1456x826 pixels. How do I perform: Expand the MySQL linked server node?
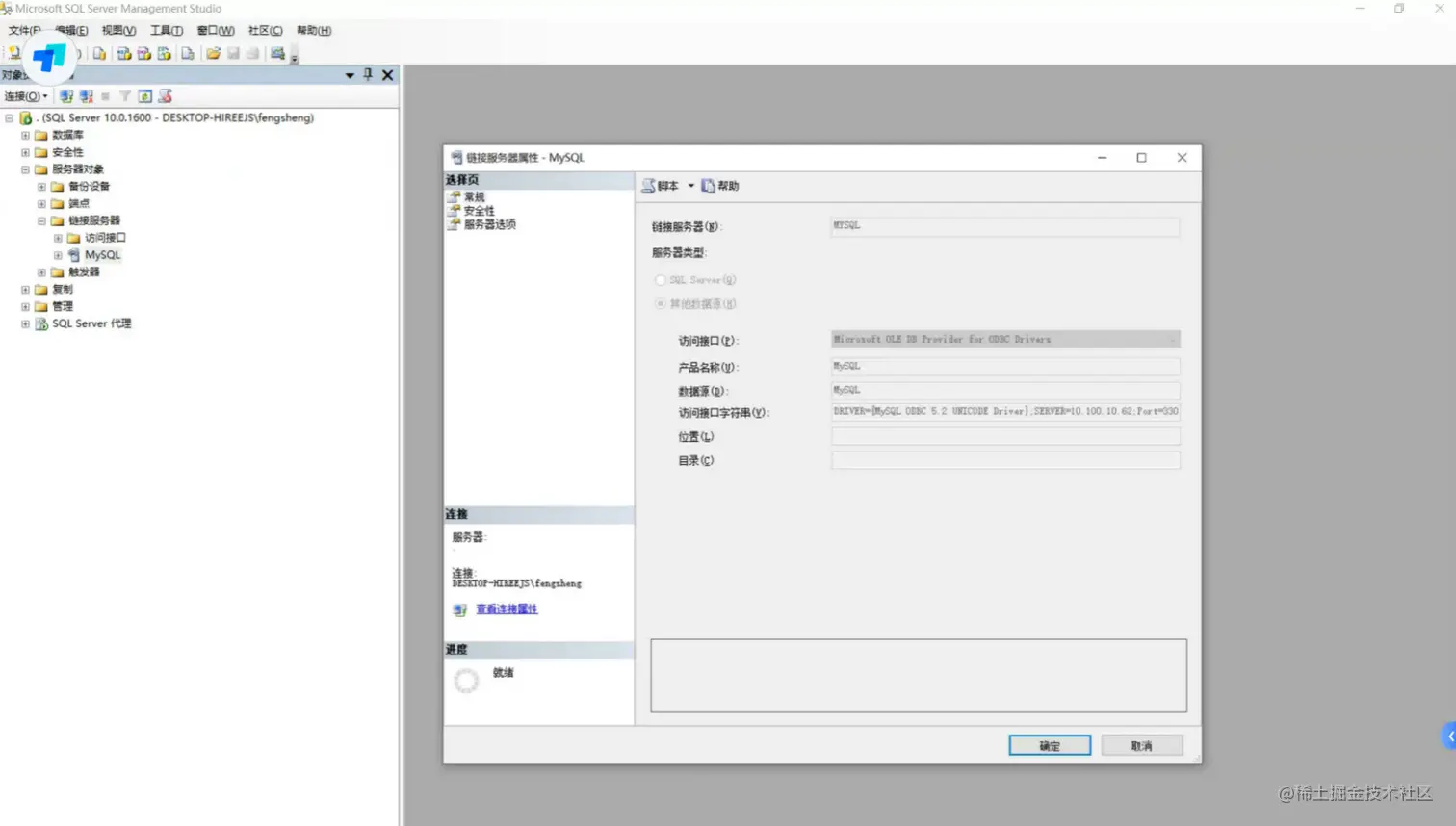coord(58,255)
